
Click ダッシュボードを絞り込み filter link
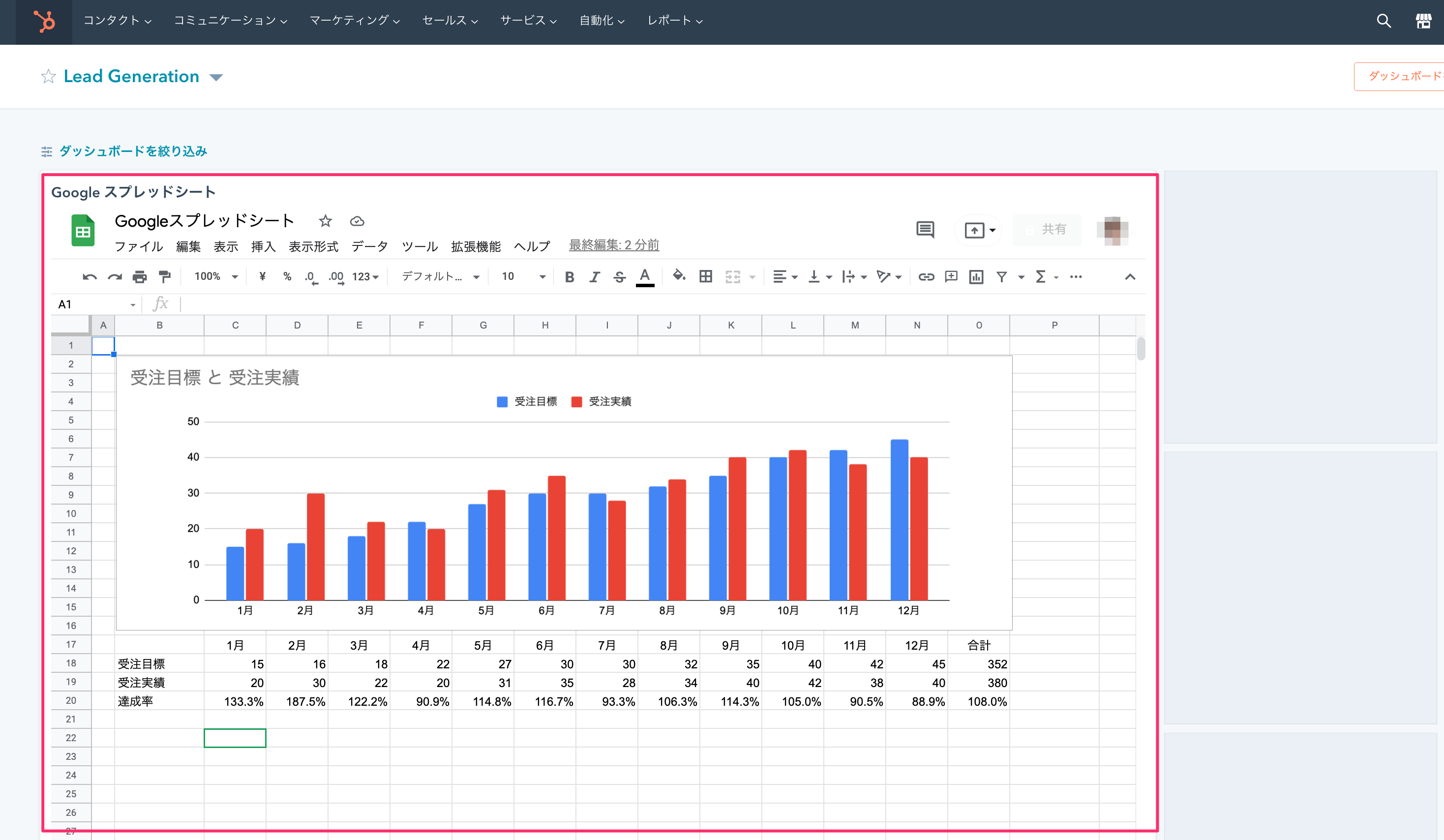point(133,151)
